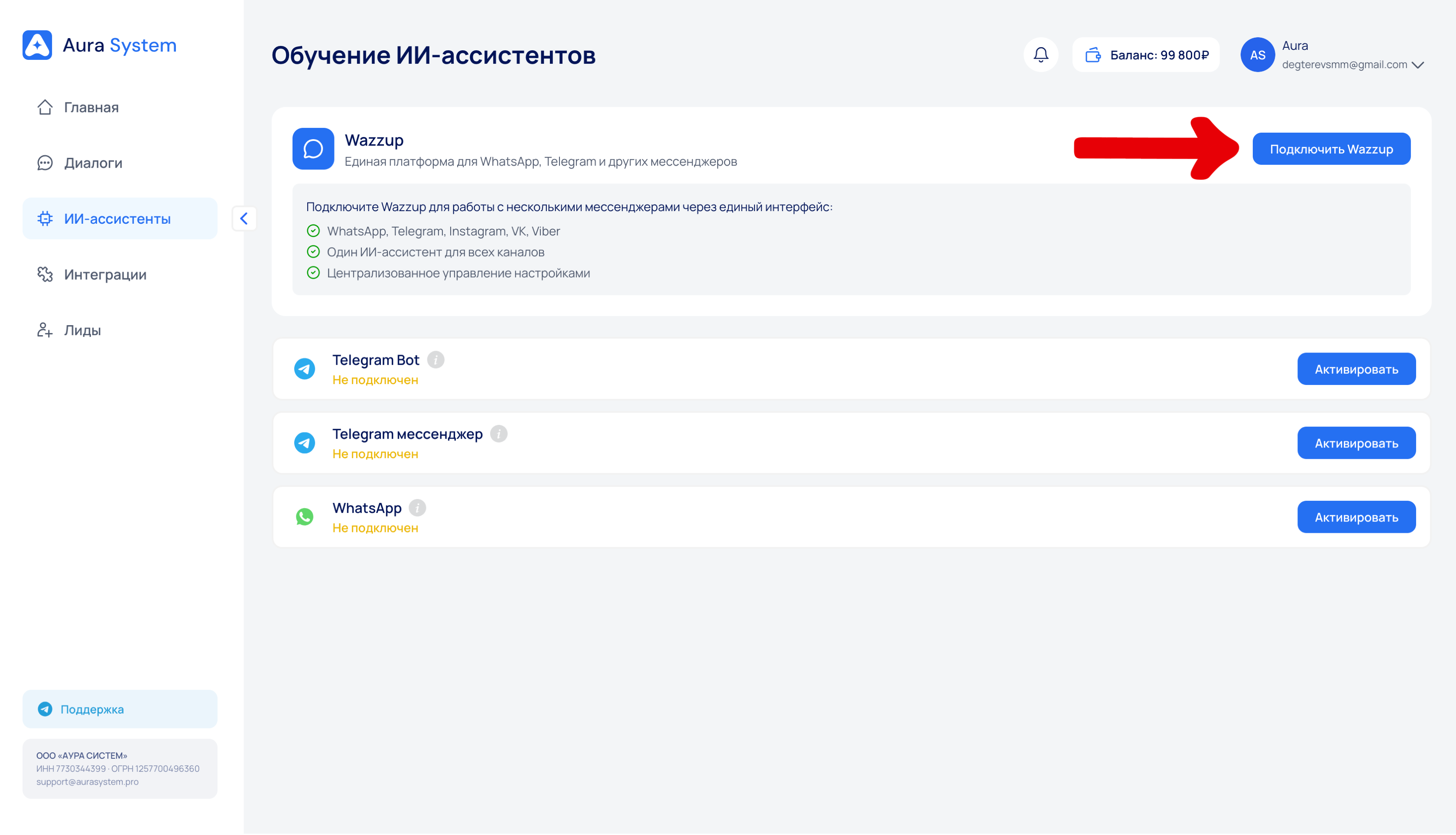Screen dimensions: 1456x835
Task: Click the notification bell icon
Action: (1040, 55)
